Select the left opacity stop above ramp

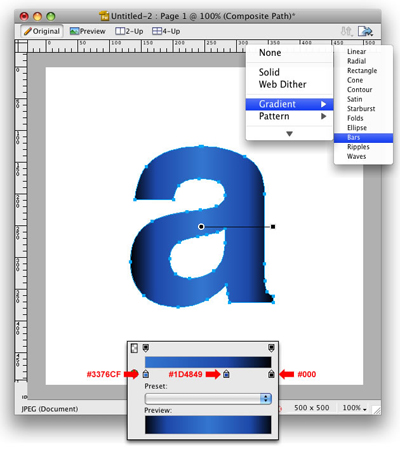146,348
